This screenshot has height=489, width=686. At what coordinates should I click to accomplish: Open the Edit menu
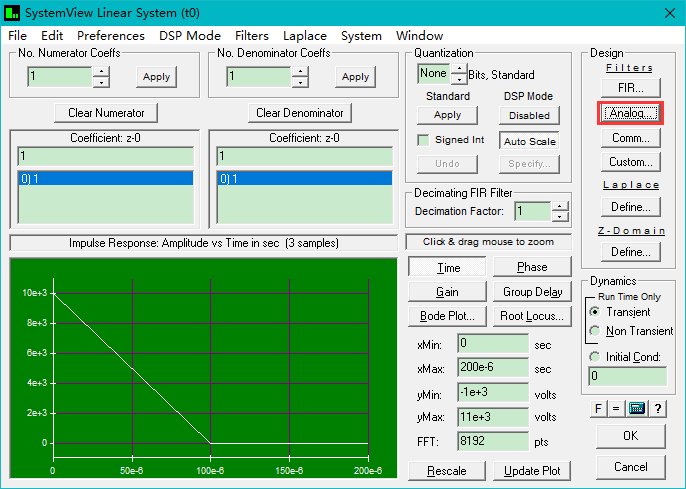pos(52,35)
